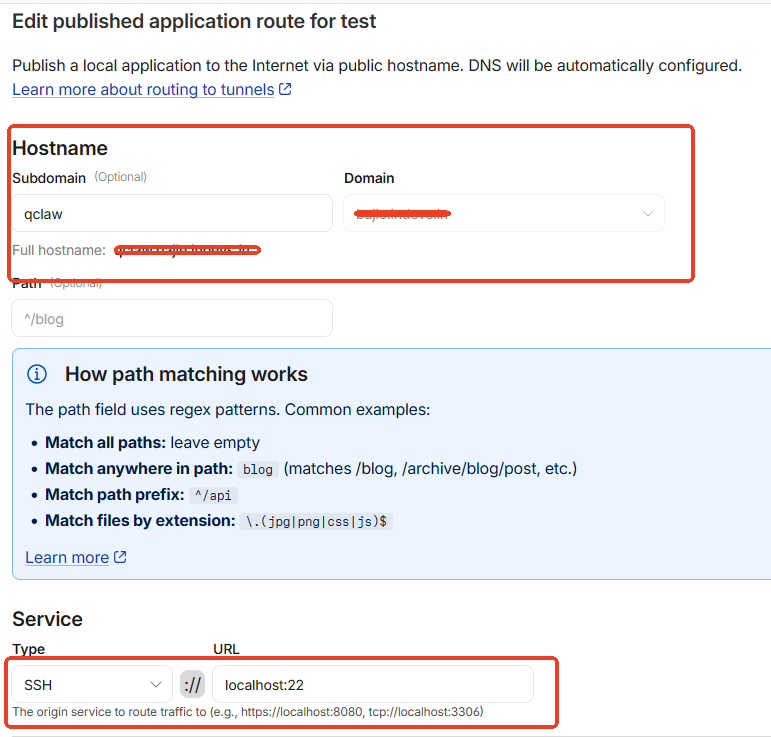Click the '\.(jpg|png|css|js)$' code example

[x=316, y=521]
